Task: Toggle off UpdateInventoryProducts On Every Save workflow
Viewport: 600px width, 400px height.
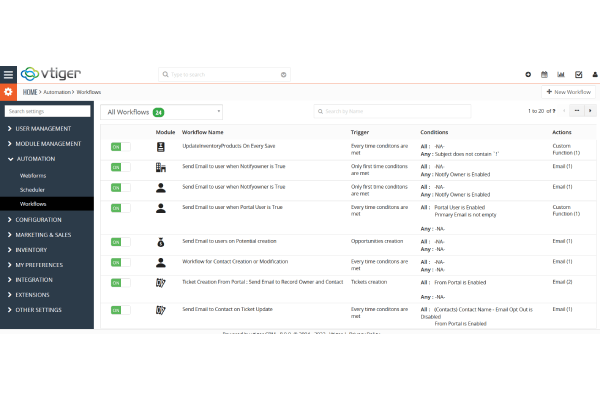Action: point(121,147)
